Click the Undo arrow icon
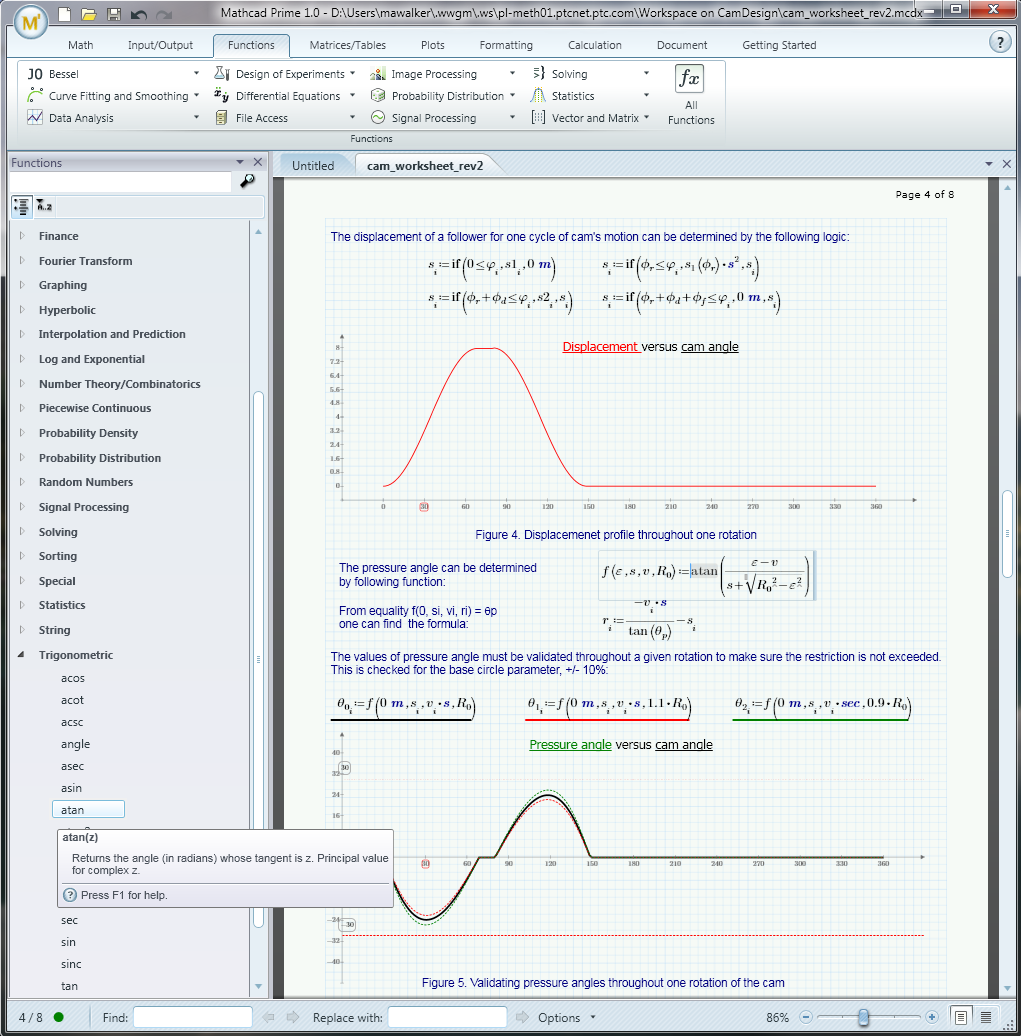Viewport: 1021px width, 1036px height. click(139, 15)
